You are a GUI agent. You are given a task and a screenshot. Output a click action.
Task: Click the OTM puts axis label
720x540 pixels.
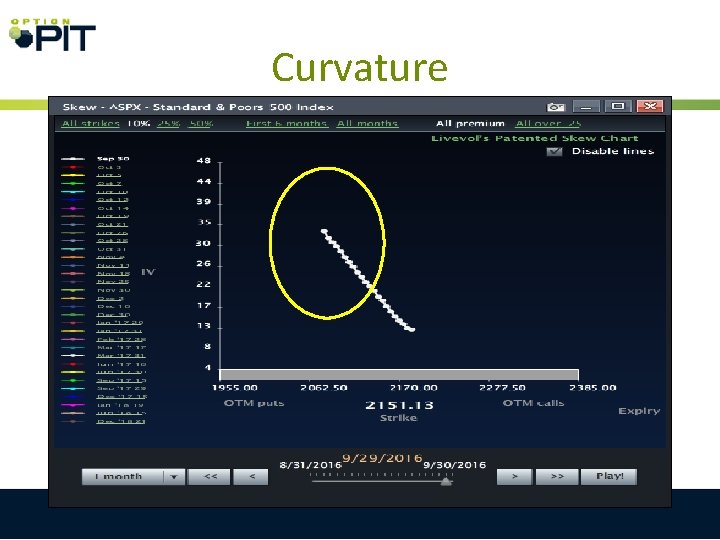254,403
